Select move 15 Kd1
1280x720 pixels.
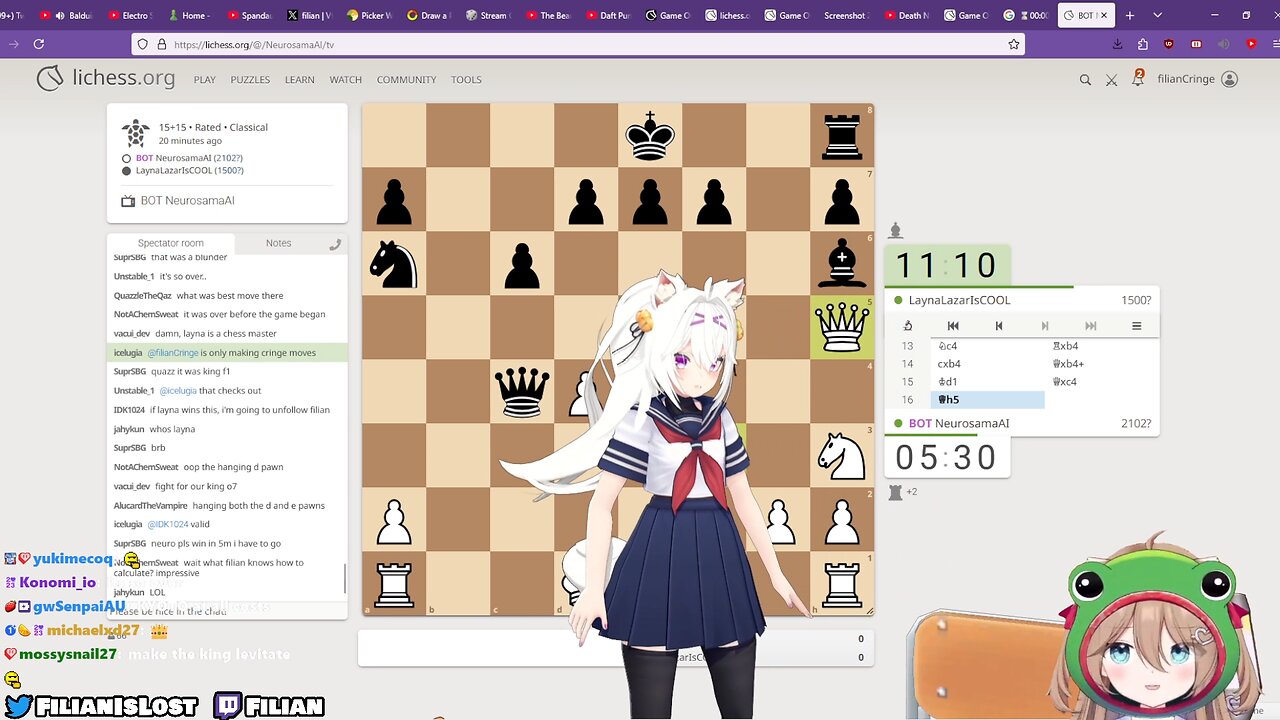(x=987, y=382)
